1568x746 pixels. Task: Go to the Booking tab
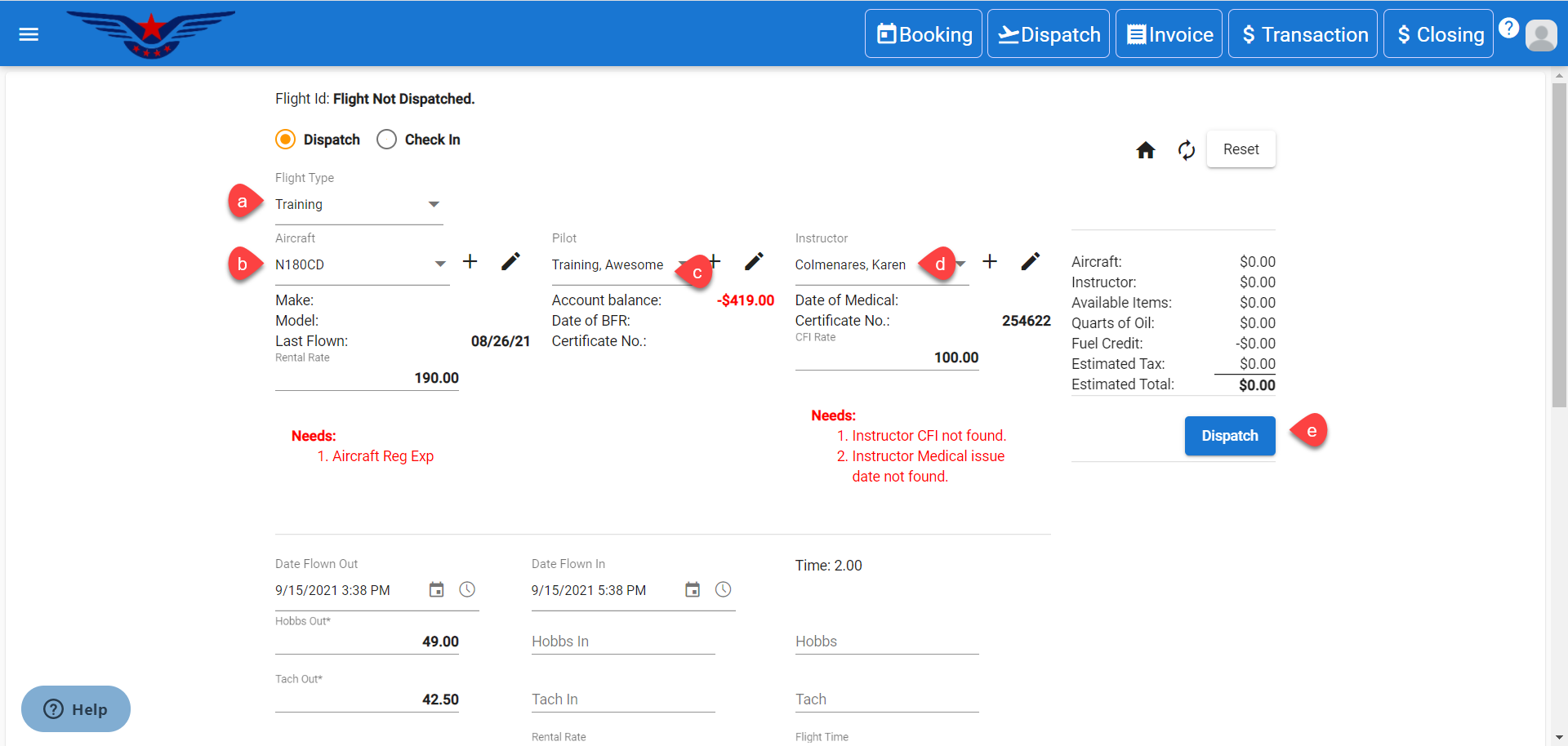[x=924, y=34]
